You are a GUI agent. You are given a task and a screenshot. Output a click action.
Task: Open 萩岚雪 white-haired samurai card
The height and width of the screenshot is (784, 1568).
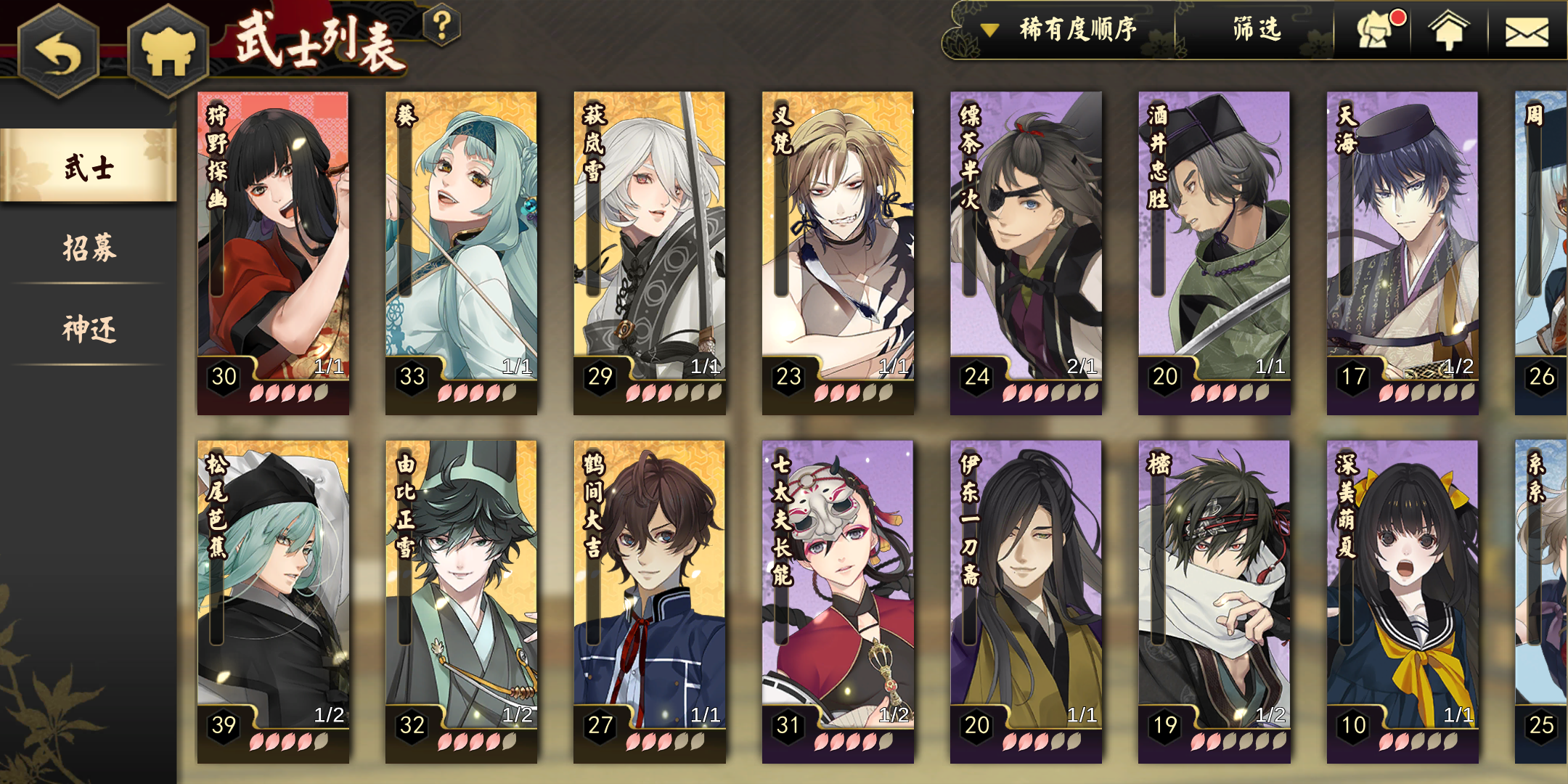pos(649,253)
